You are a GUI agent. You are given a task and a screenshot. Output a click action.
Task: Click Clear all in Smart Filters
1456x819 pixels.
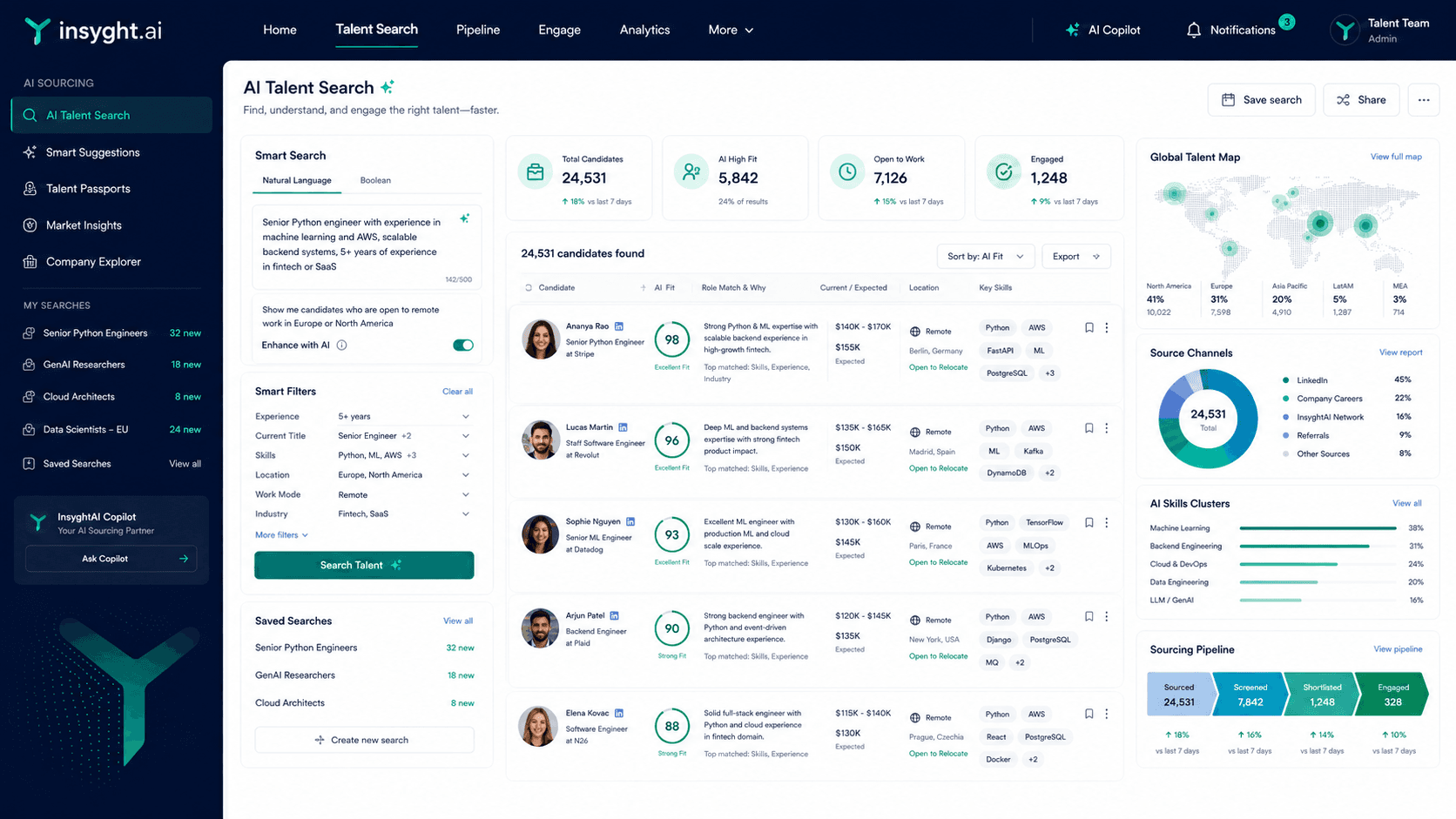coord(457,392)
